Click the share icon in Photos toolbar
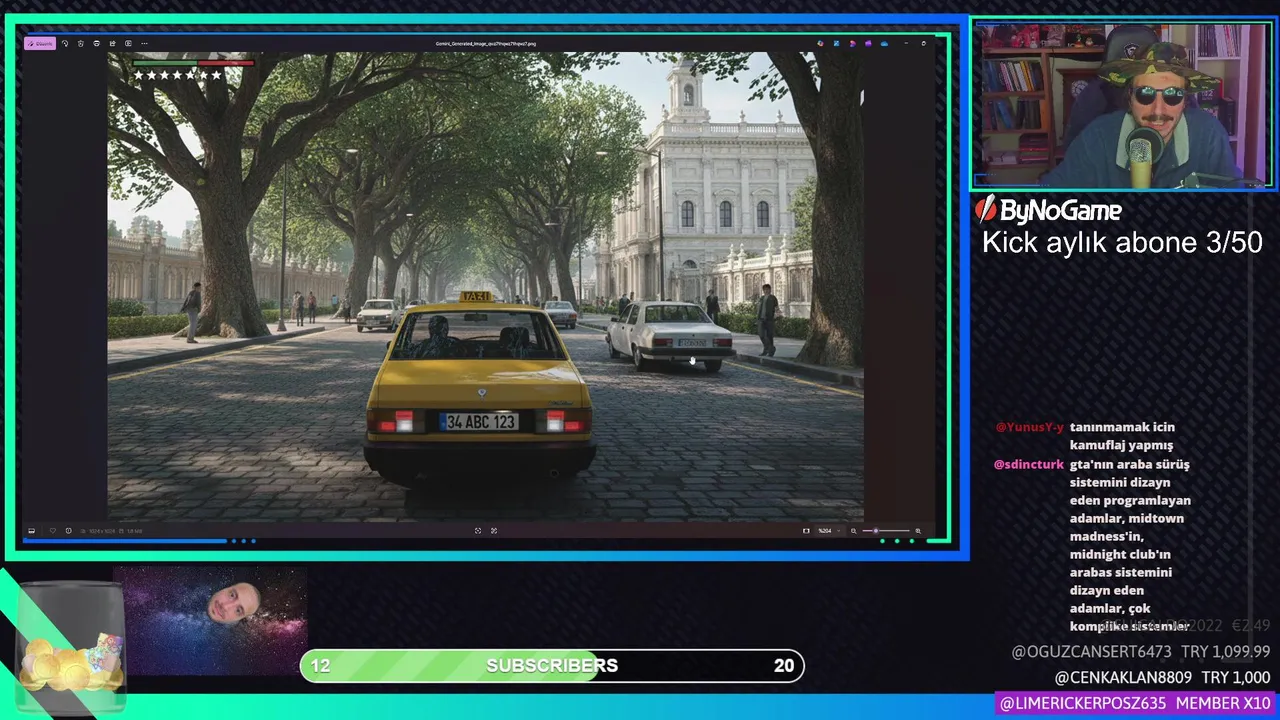Image resolution: width=1280 pixels, height=720 pixels. pos(113,44)
